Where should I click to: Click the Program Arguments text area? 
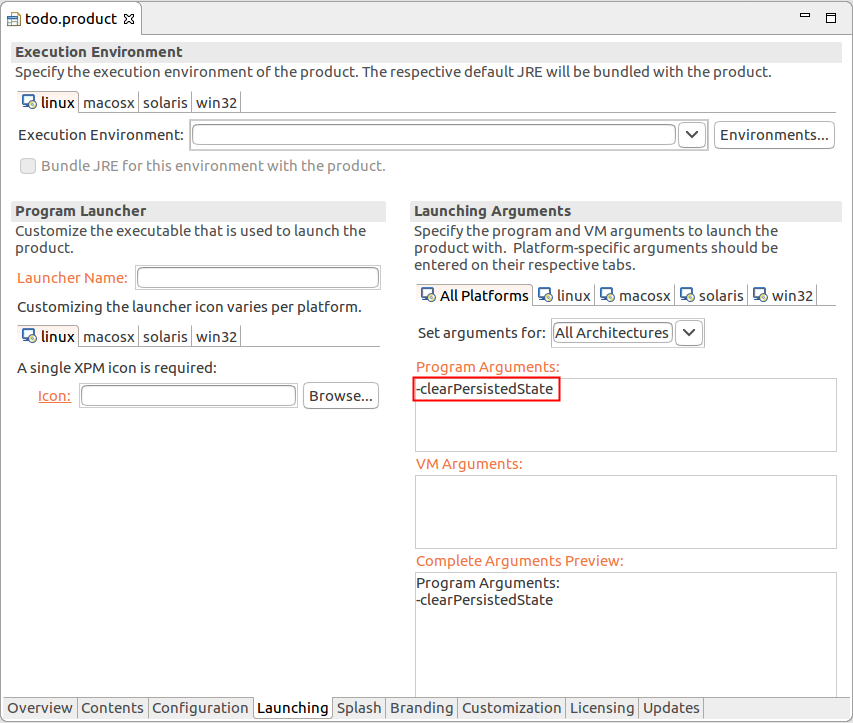[626, 415]
